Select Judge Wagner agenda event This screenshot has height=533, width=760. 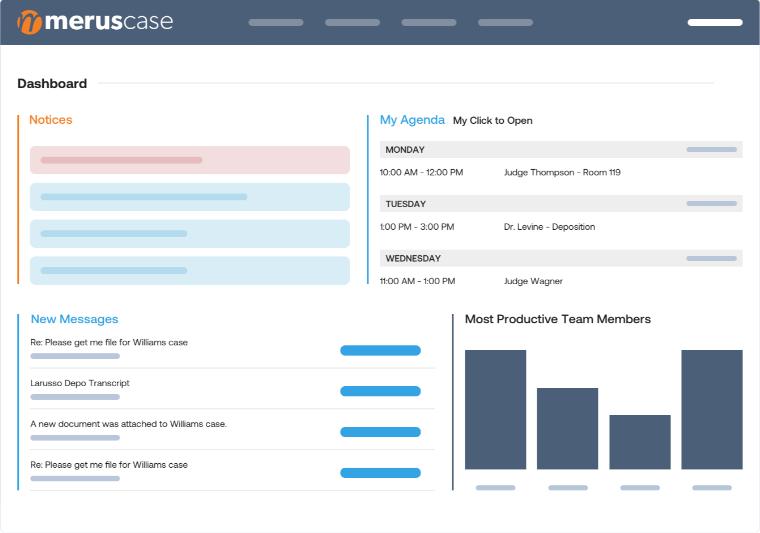pyautogui.click(x=533, y=281)
